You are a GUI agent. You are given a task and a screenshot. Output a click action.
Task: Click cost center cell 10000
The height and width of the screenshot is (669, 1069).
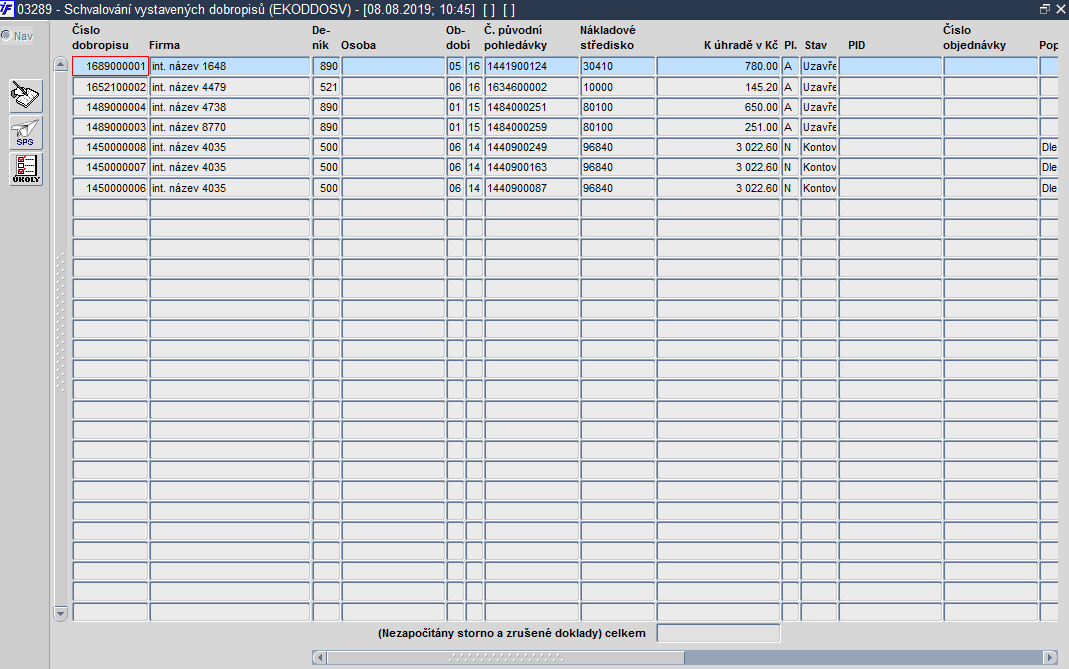(618, 87)
